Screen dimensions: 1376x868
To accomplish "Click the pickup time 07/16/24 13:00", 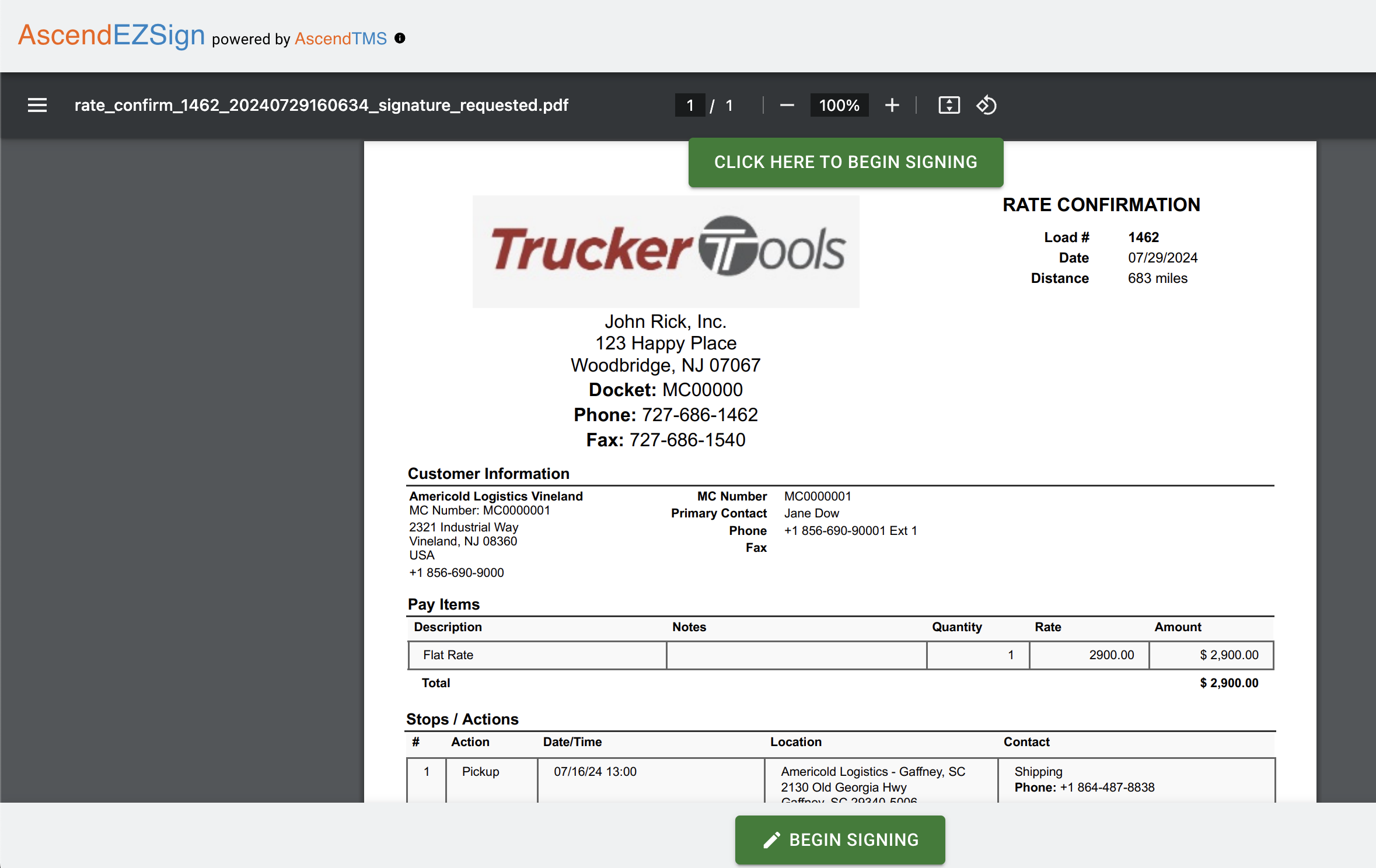I will coord(595,772).
